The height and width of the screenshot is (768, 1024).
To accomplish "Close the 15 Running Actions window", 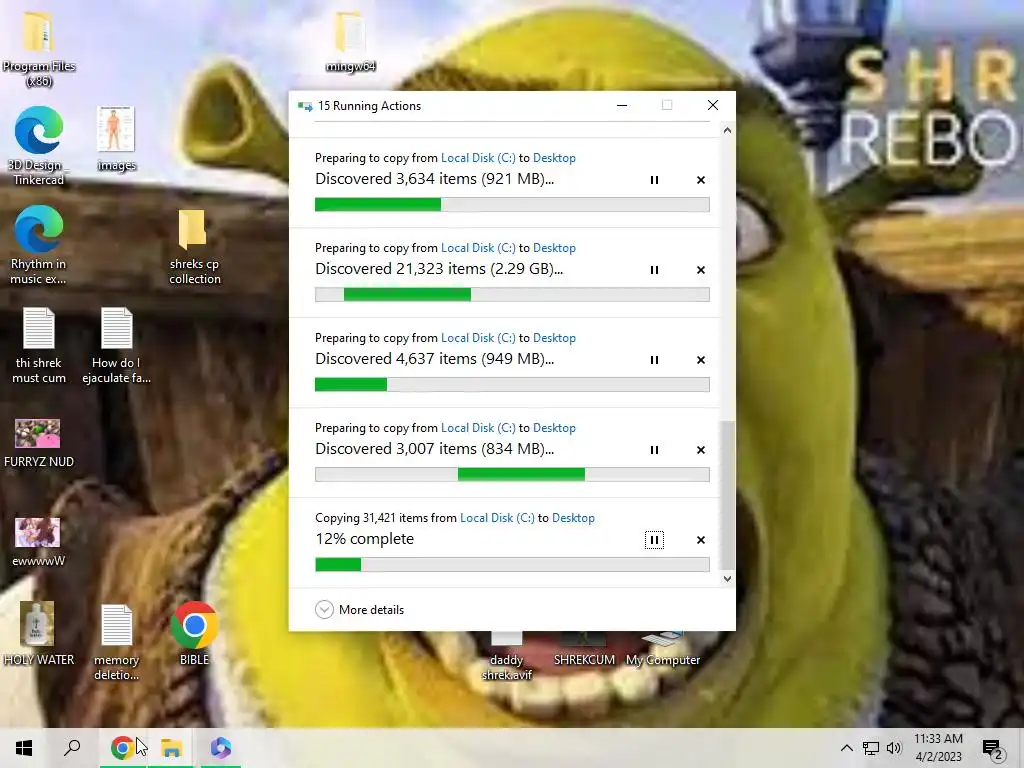I will pyautogui.click(x=712, y=105).
